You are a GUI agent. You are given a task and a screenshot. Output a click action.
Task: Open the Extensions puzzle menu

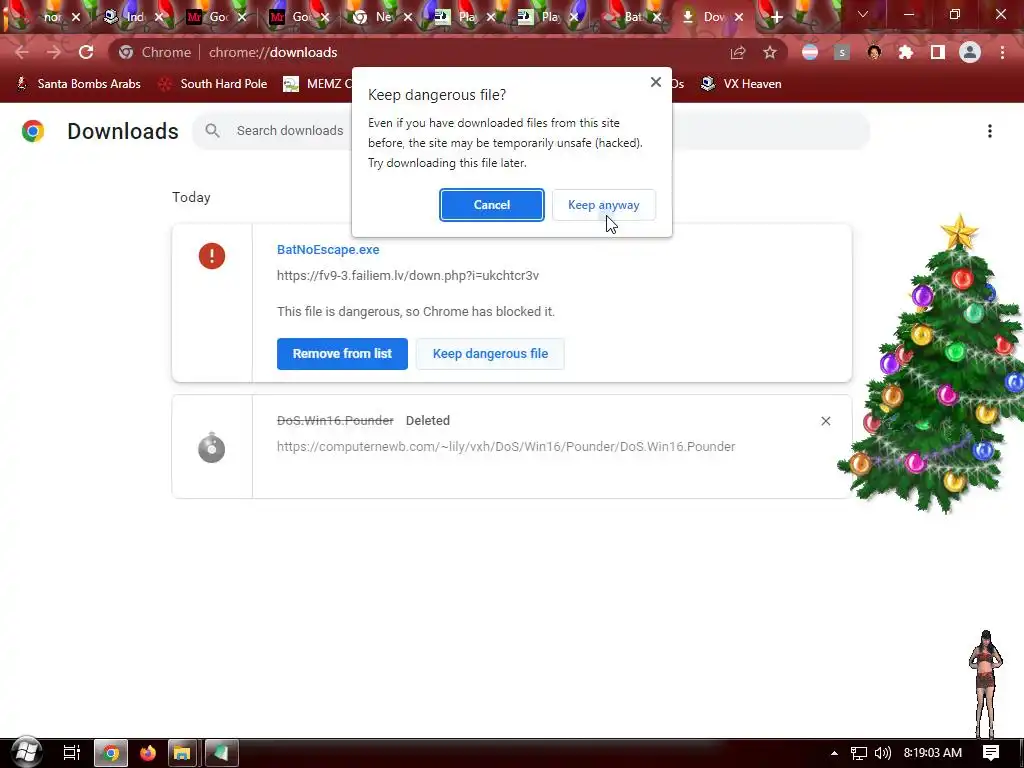(906, 52)
